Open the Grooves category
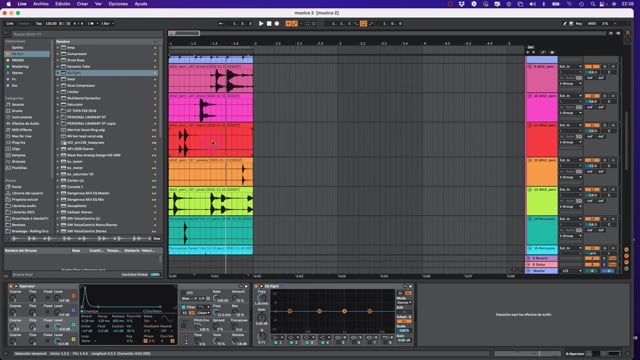The width and height of the screenshot is (640, 360). [x=19, y=162]
